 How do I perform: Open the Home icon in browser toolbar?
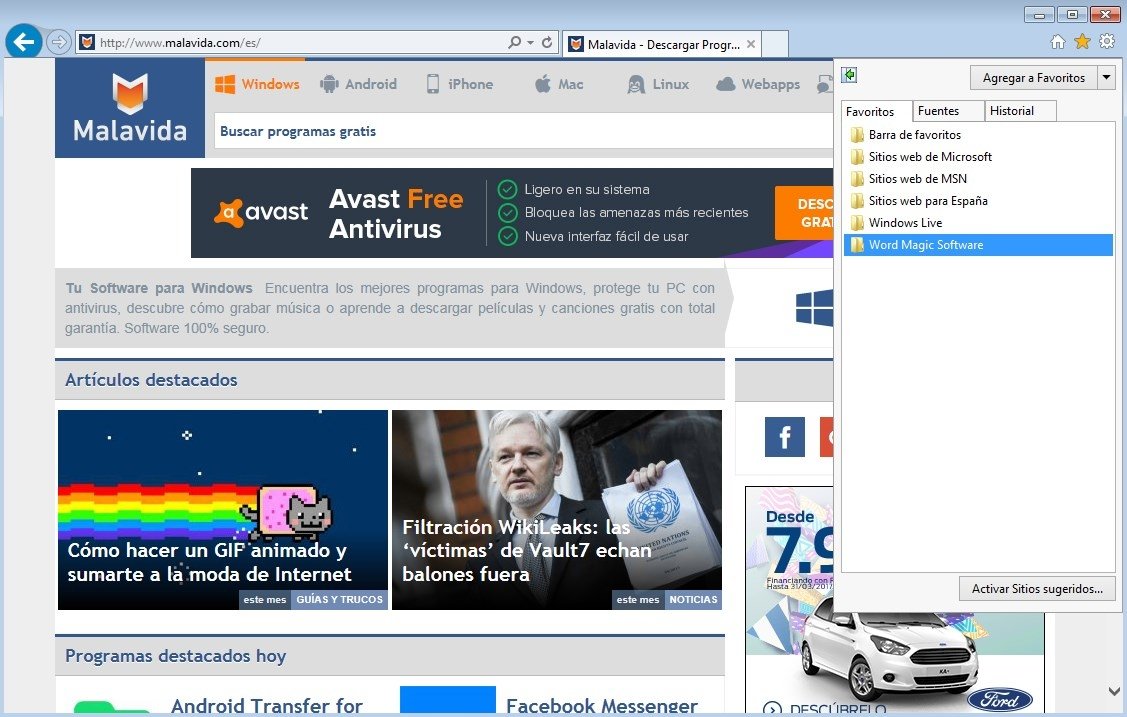coord(1058,42)
